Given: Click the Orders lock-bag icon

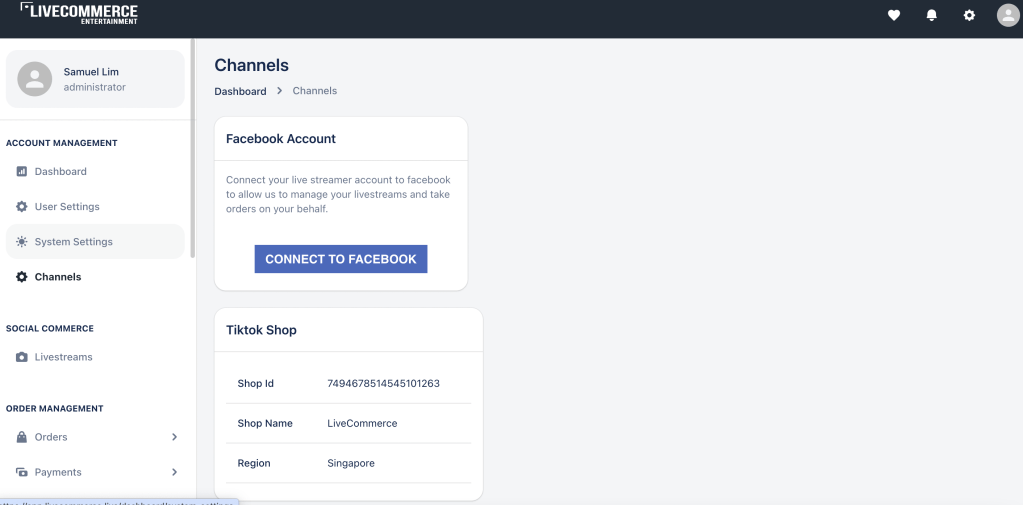Looking at the screenshot, I should point(22,437).
